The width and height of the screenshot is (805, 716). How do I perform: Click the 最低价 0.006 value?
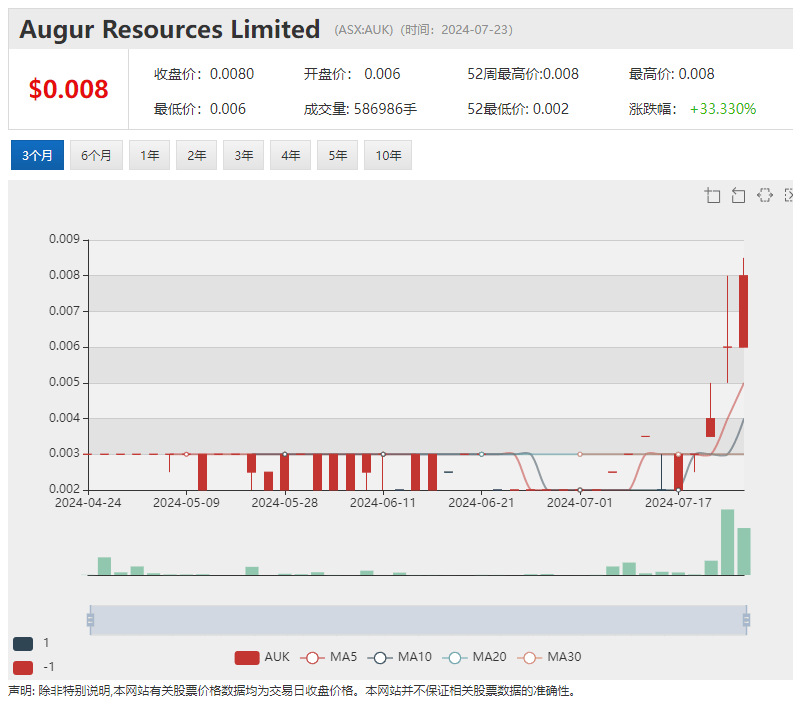[200, 109]
